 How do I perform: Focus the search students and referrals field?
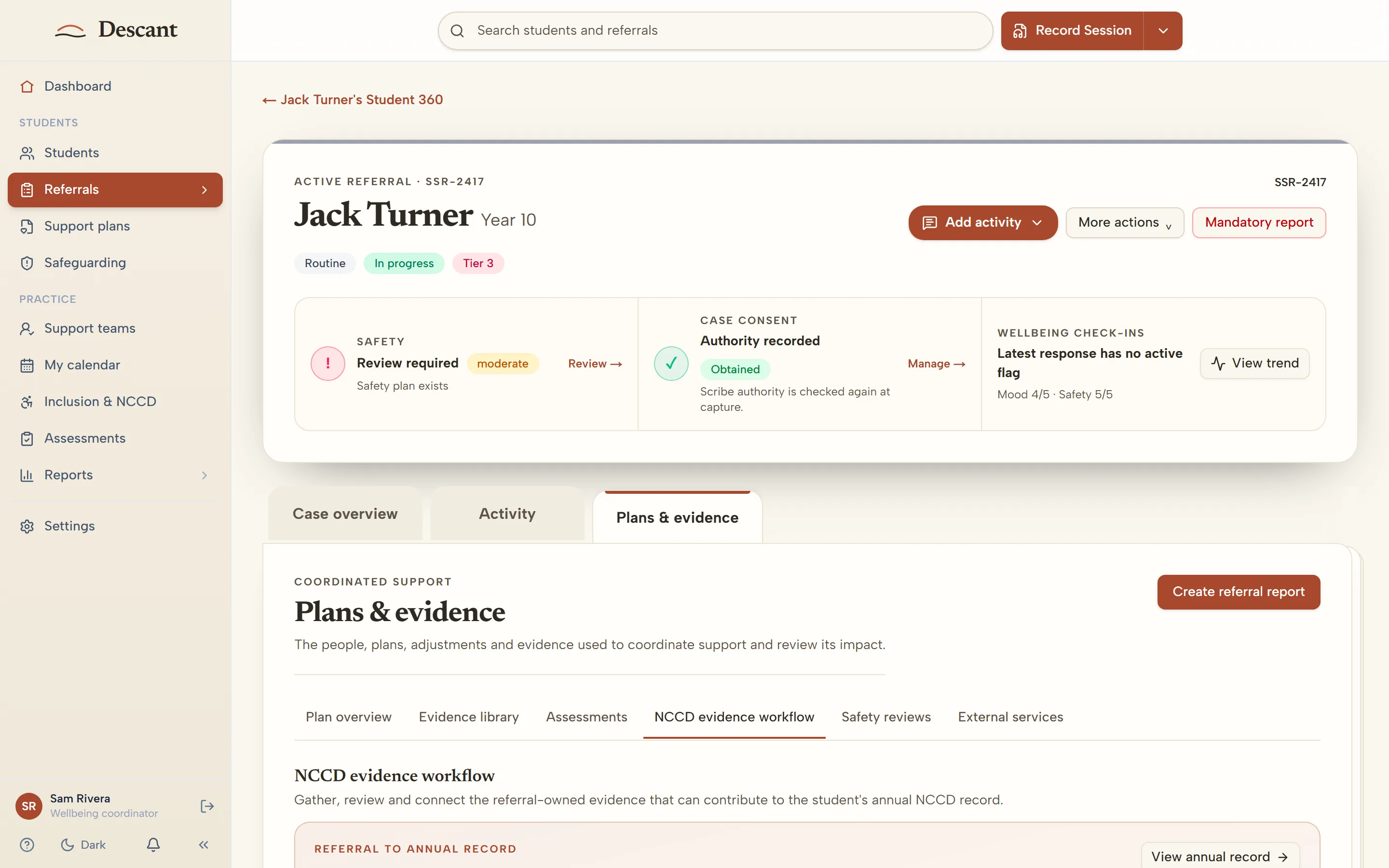[x=715, y=31]
